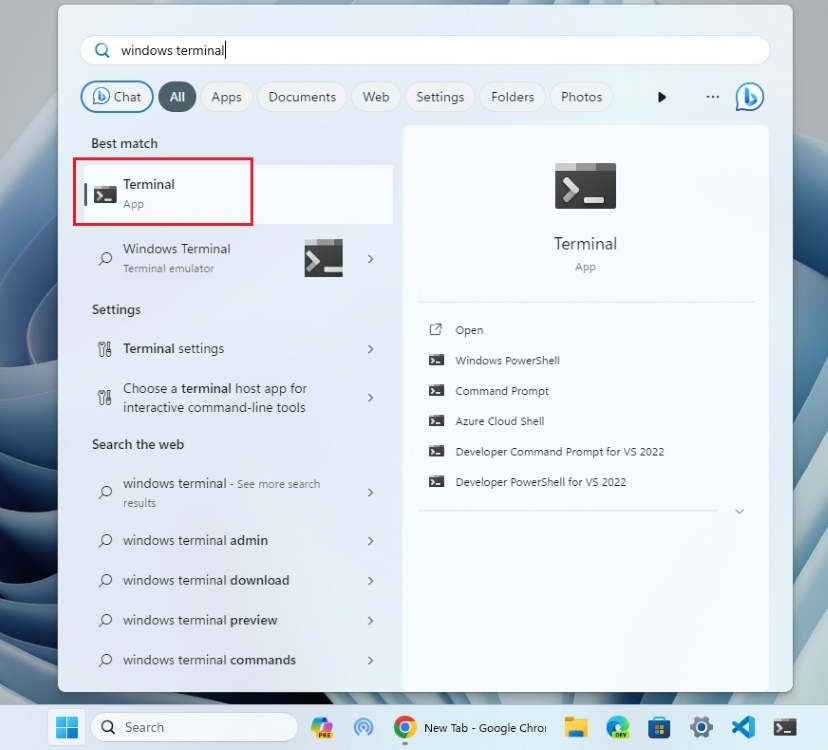Run Terminal as Windows PowerShell
The height and width of the screenshot is (750, 828).
[505, 360]
